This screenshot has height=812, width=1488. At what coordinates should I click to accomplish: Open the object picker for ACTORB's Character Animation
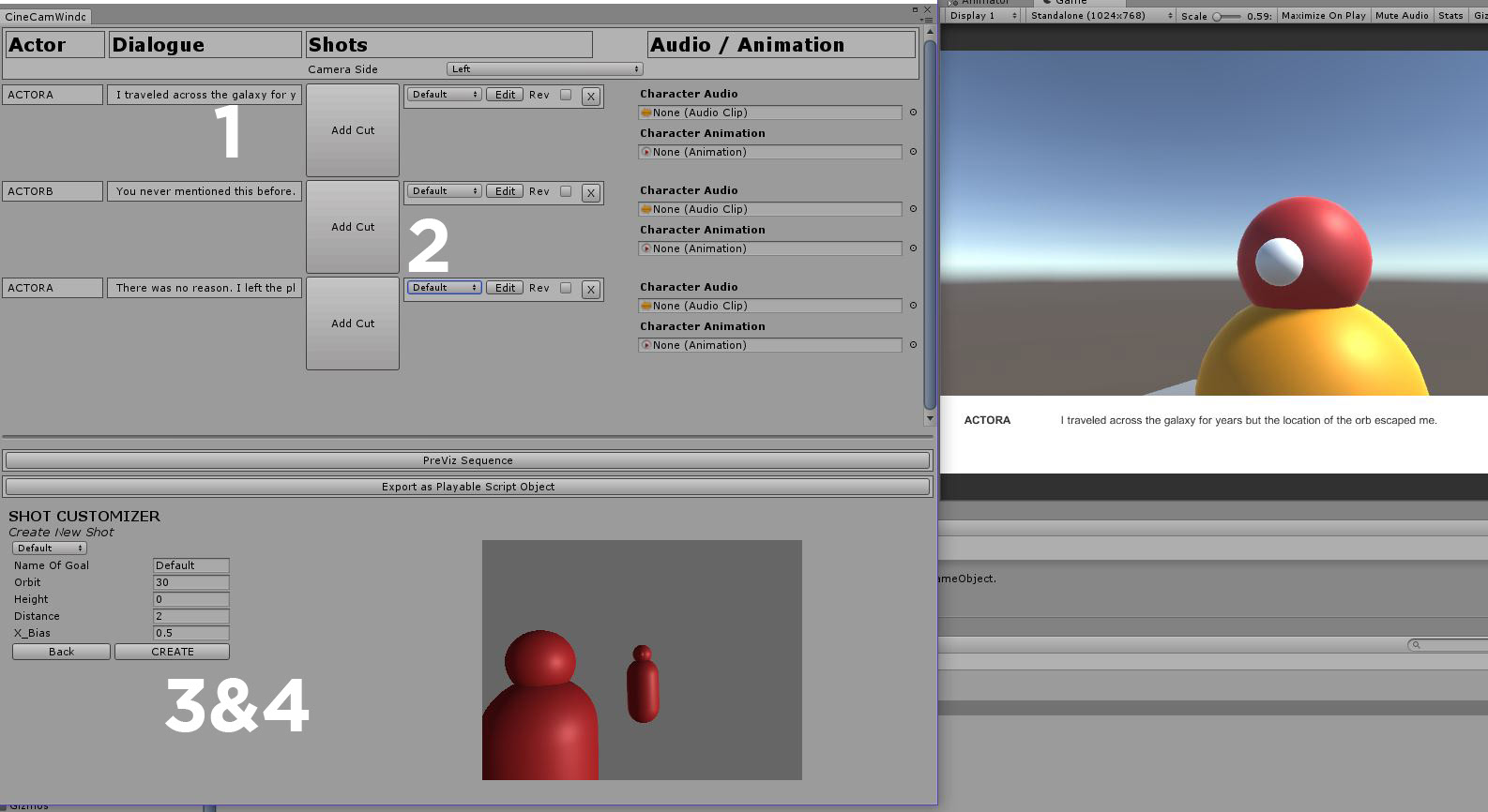(913, 248)
